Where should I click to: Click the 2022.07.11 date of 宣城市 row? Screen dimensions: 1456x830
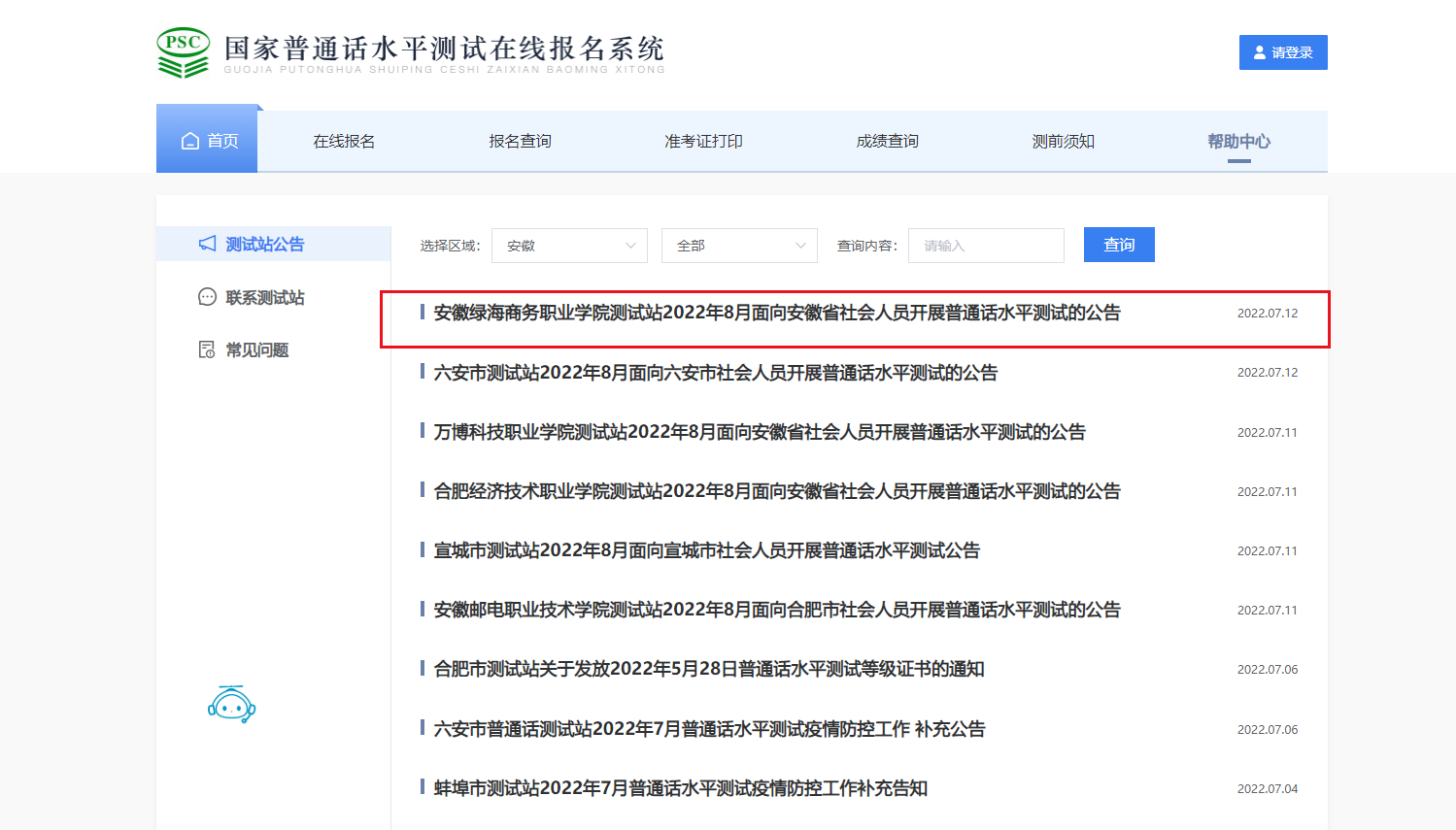[x=1268, y=550]
